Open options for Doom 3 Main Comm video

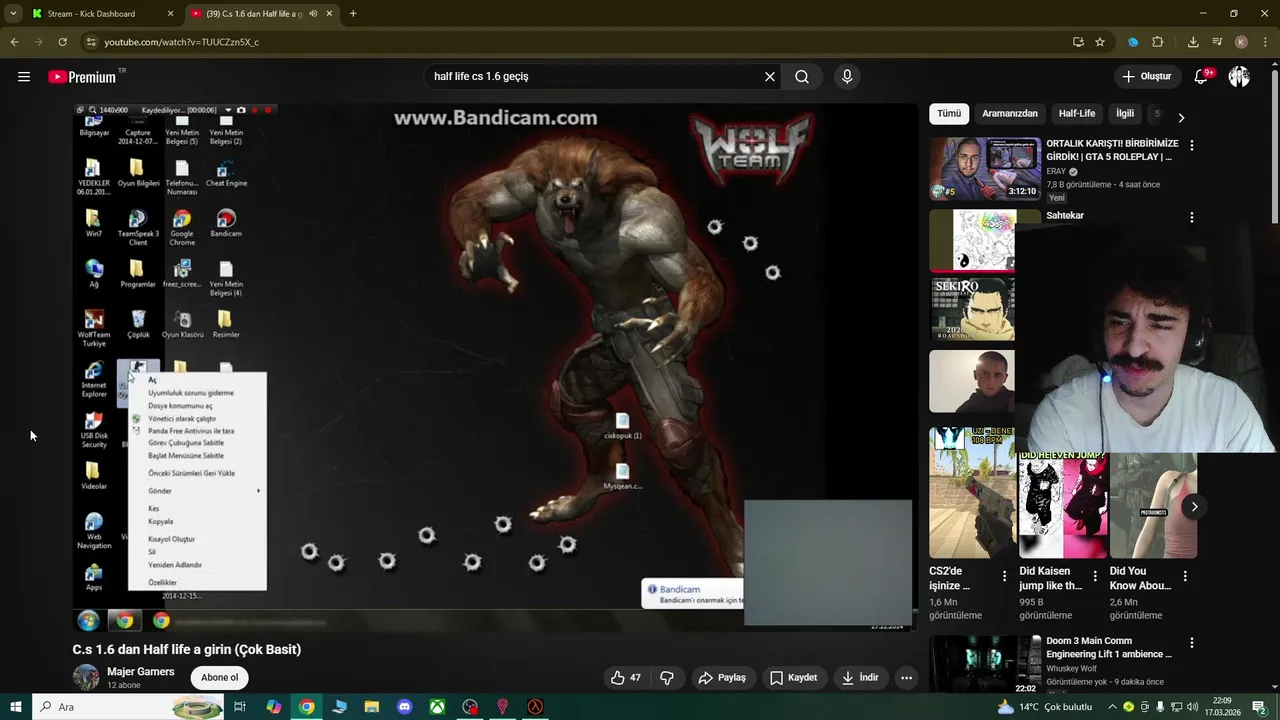pos(1191,643)
